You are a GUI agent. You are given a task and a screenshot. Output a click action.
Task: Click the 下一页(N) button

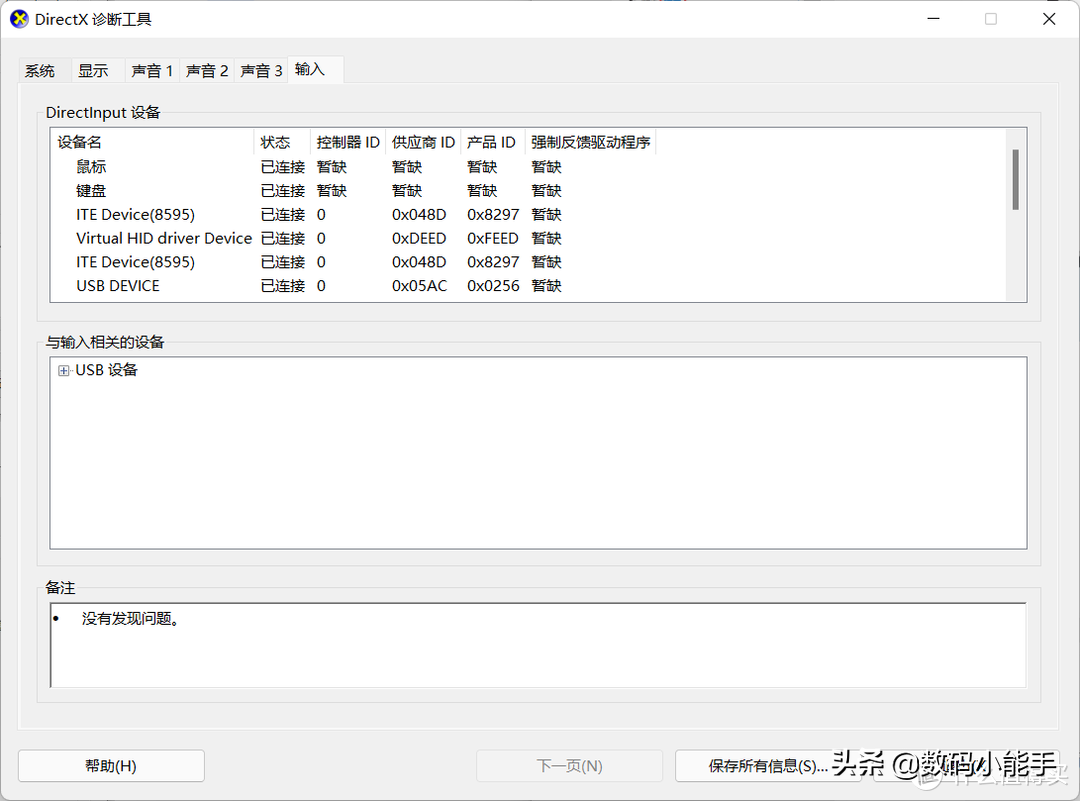coord(569,766)
